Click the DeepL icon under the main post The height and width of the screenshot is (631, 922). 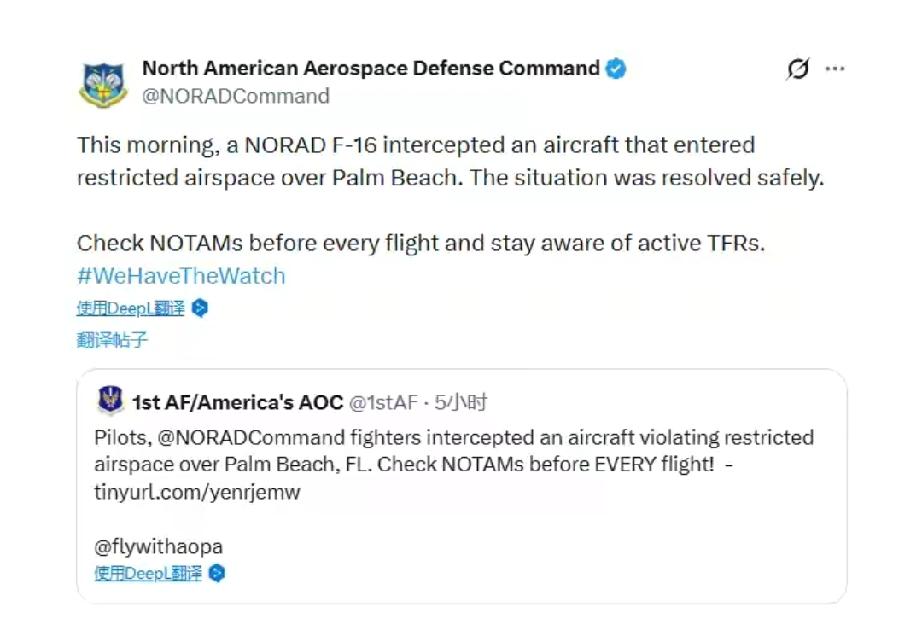pyautogui.click(x=199, y=308)
